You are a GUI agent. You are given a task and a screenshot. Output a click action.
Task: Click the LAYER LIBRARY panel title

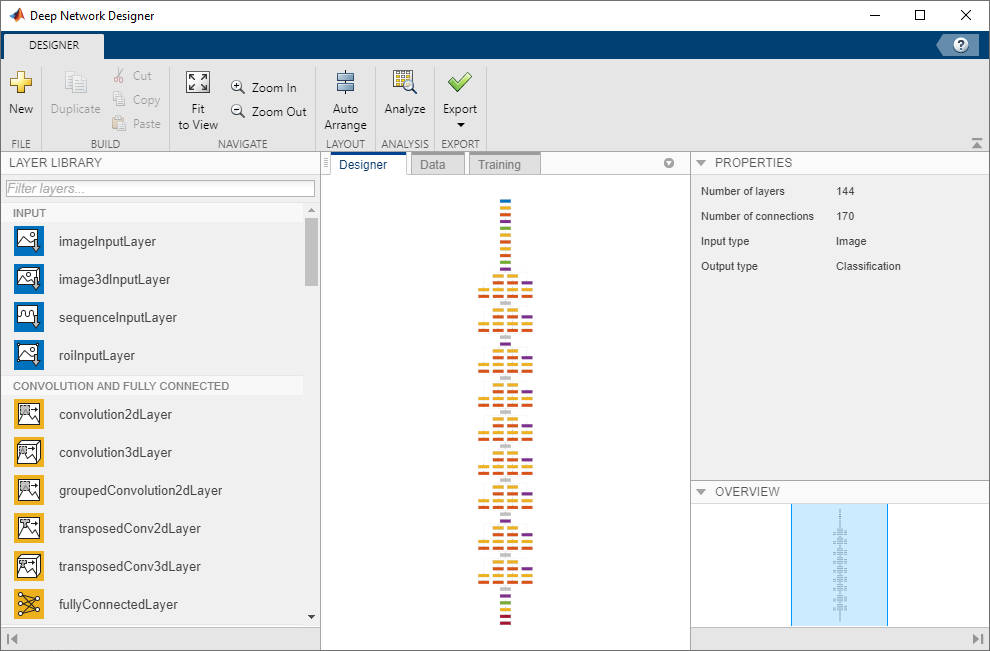pos(56,163)
